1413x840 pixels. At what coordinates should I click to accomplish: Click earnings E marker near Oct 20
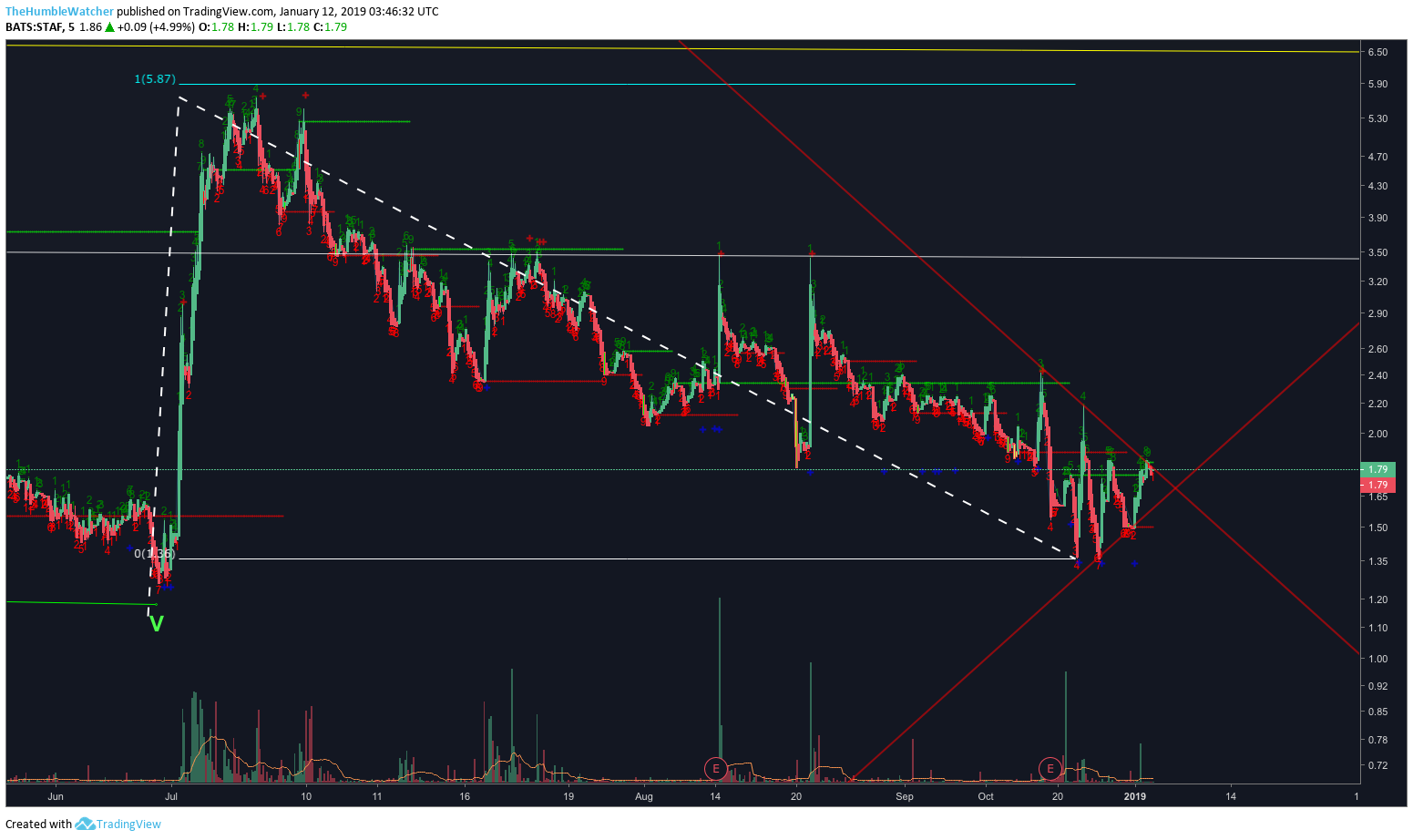click(1050, 769)
